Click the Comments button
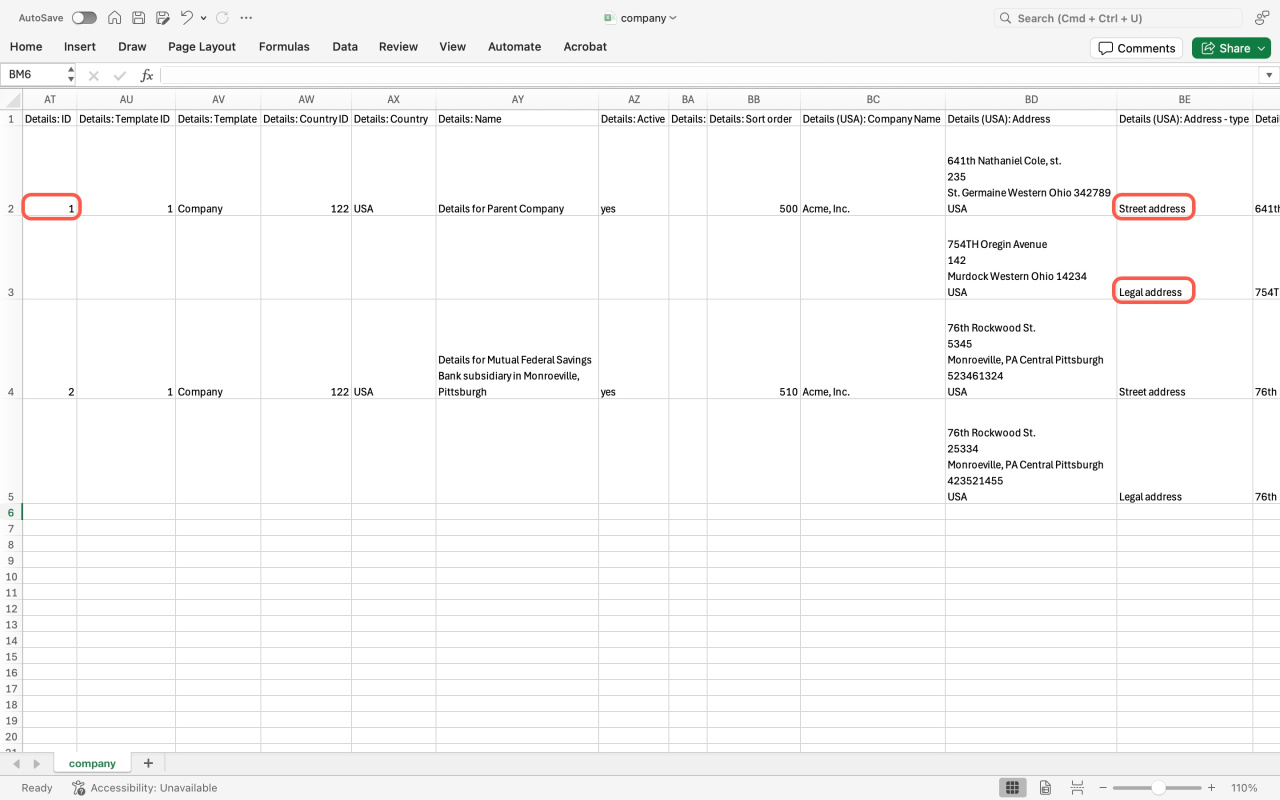The height and width of the screenshot is (800, 1280). point(1136,48)
